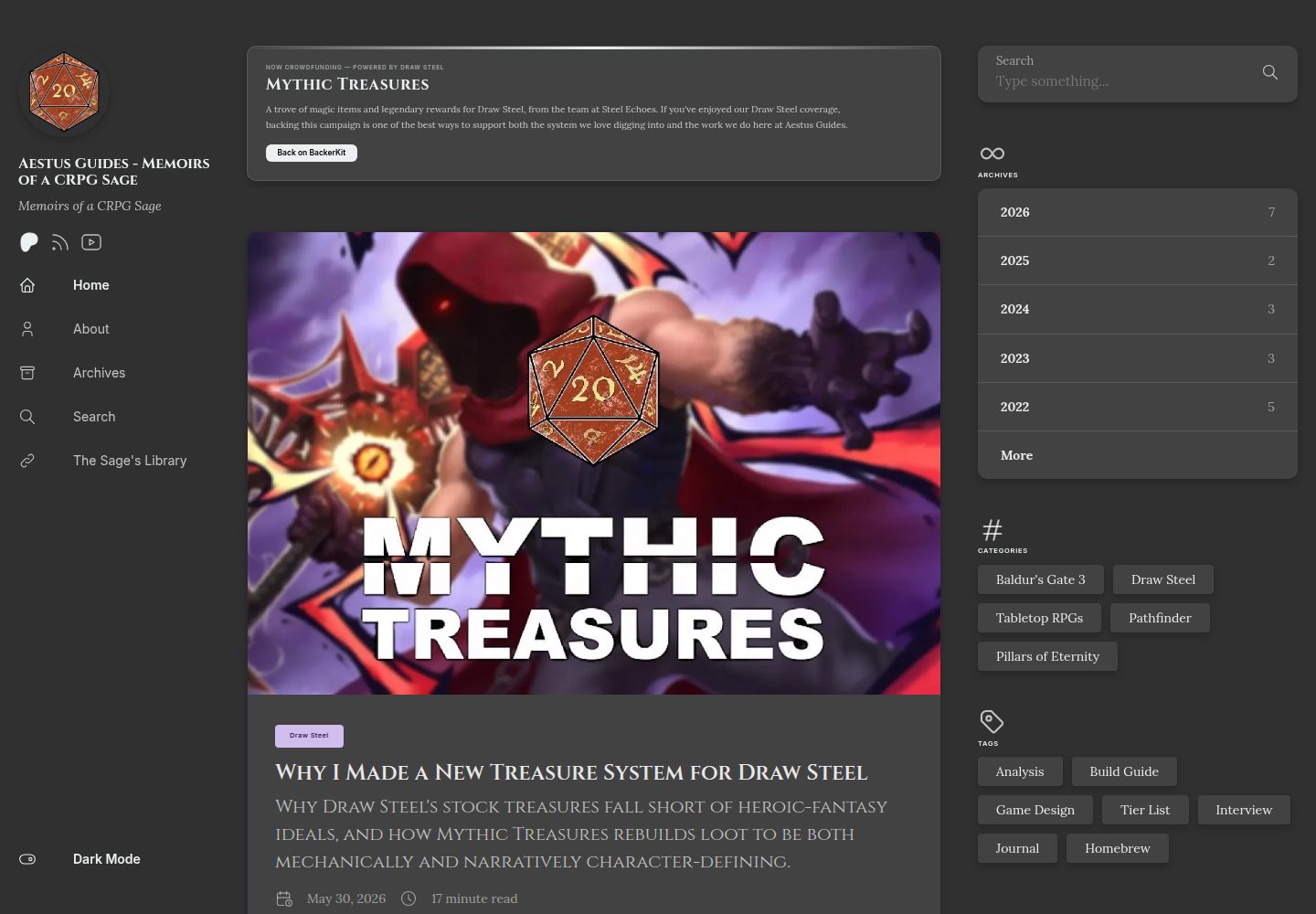Select the Pillars of Eternity category

(x=1047, y=656)
